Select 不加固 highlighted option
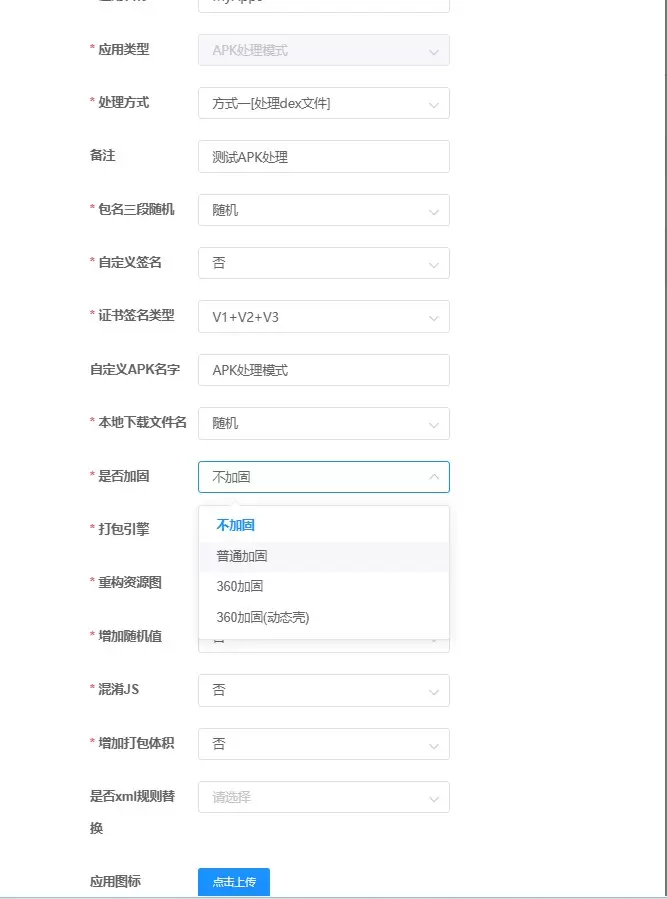Viewport: 667px width, 899px height. [323, 525]
